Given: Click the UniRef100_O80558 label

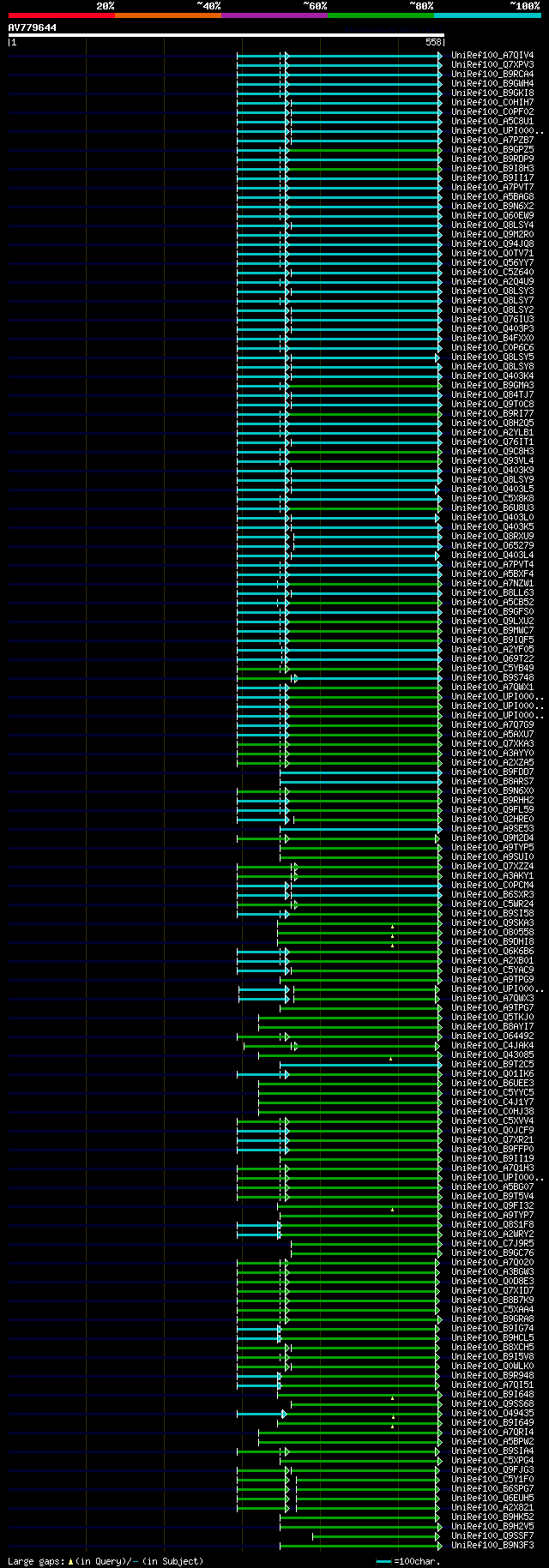Looking at the screenshot, I should 492,932.
